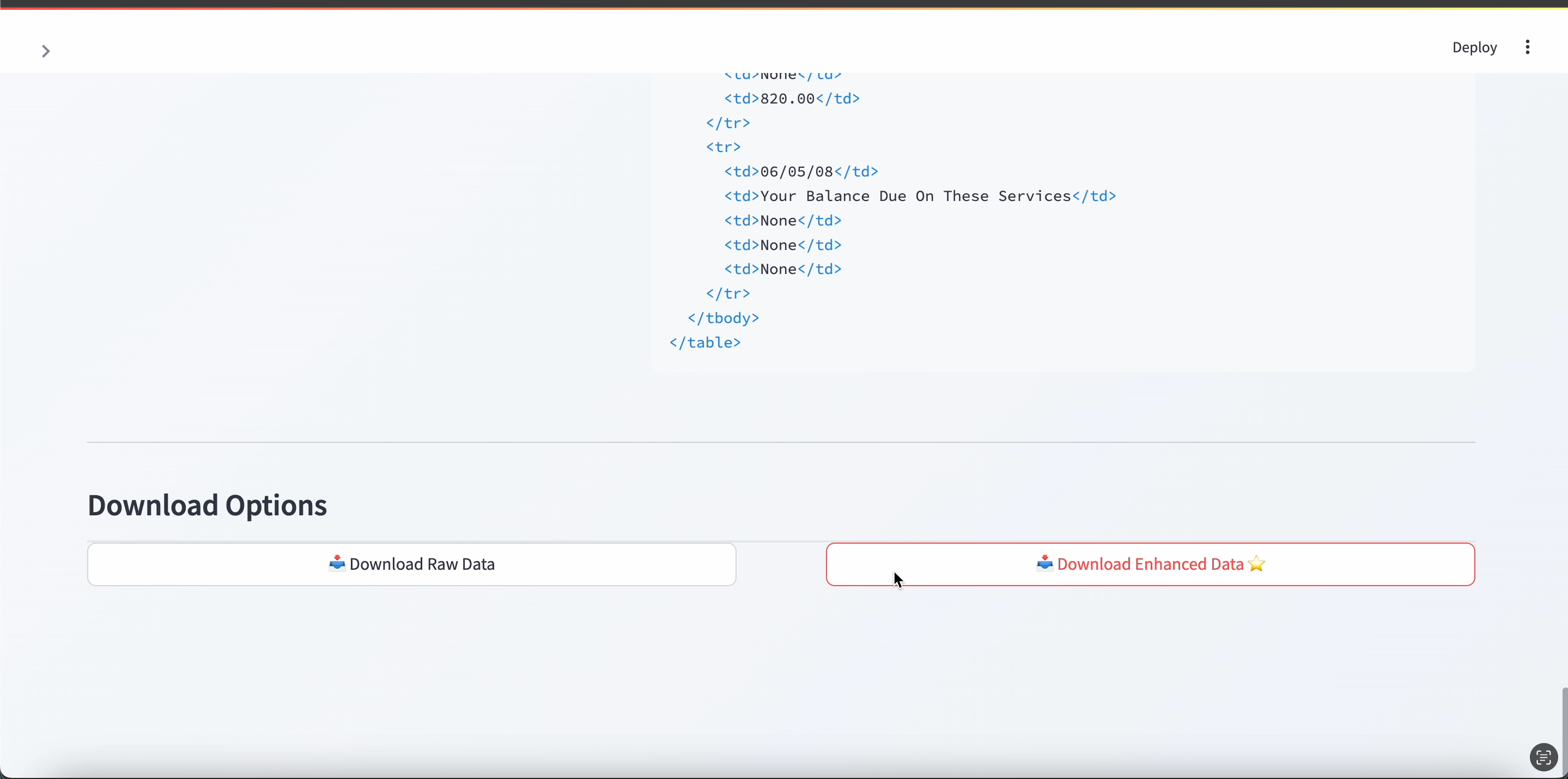The width and height of the screenshot is (1568, 779).
Task: Download the enhanced data file
Action: (1151, 564)
